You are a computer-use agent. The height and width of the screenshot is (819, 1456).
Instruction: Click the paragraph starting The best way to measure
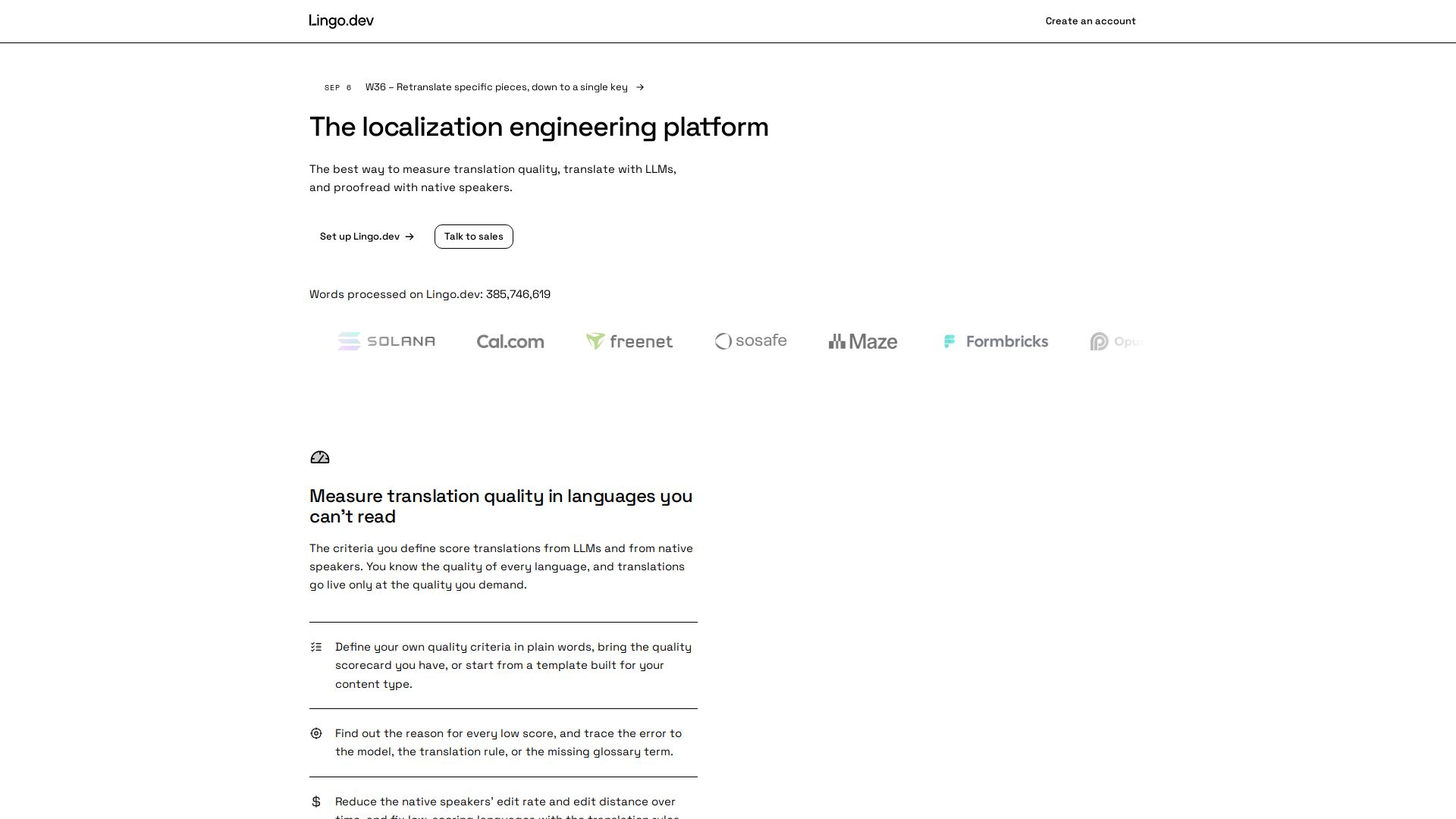[x=493, y=178]
